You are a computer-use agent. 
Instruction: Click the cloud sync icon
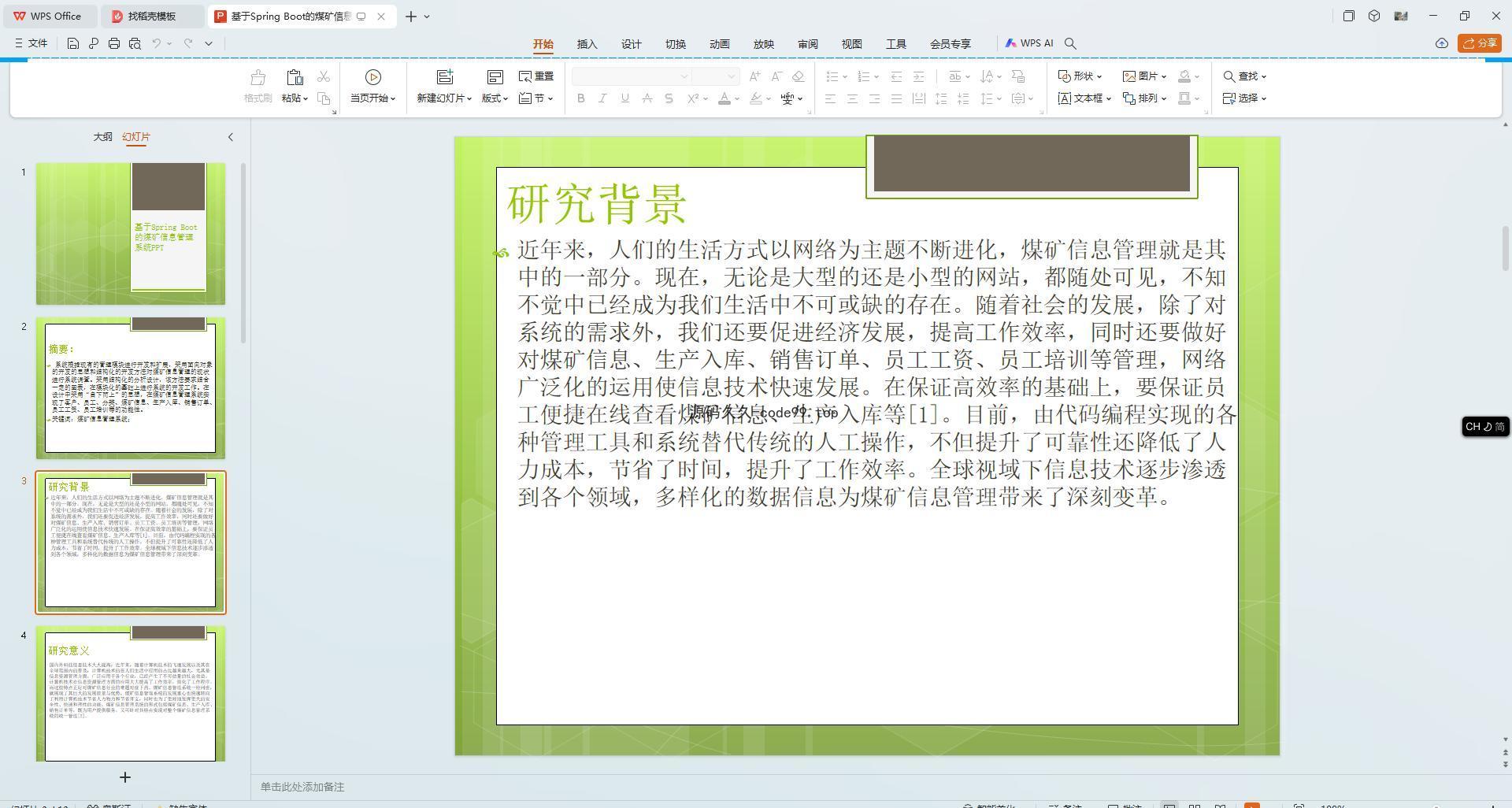point(1442,43)
